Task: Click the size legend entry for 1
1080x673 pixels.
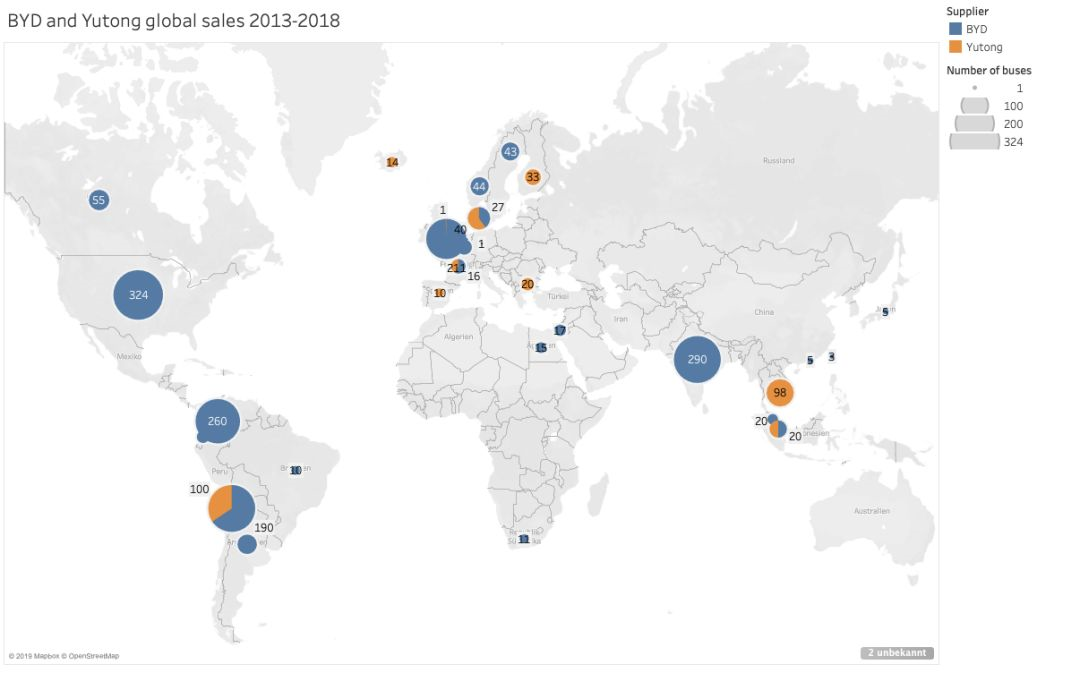Action: (x=997, y=88)
